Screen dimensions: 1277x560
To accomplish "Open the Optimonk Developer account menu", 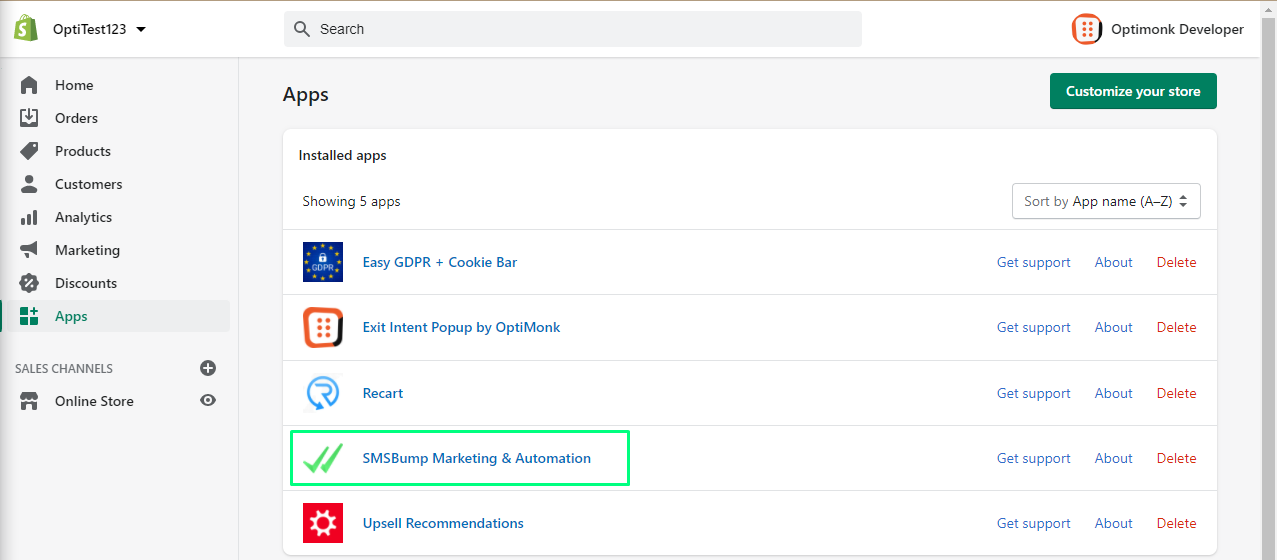I will (1158, 29).
